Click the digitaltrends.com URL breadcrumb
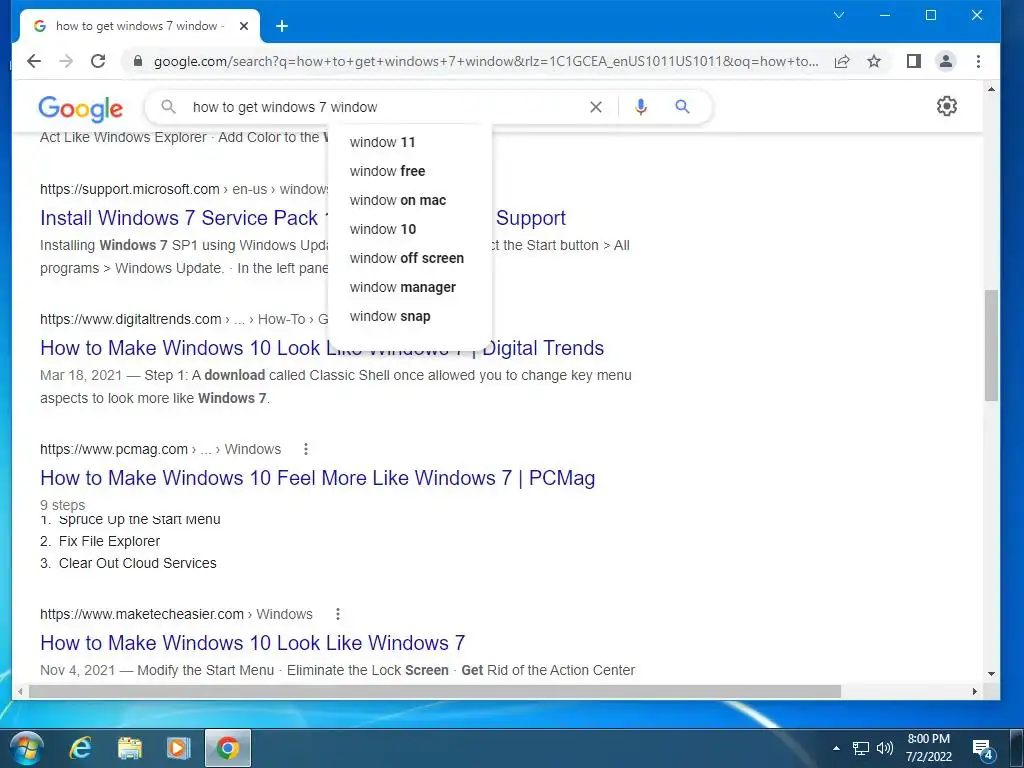Viewport: 1024px width, 768px height. pos(184,319)
